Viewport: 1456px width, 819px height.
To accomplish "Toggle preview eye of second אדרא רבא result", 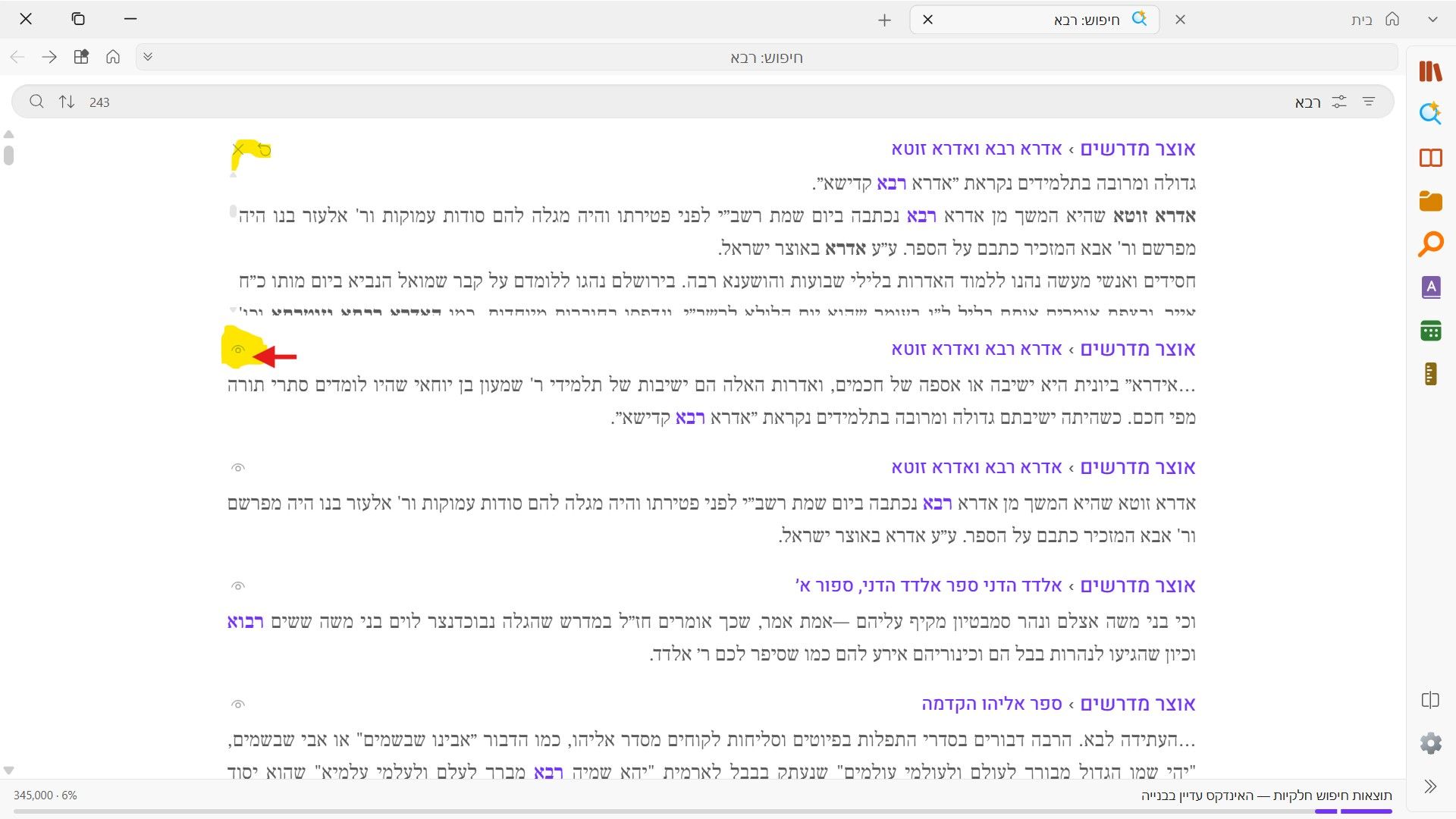I will tap(238, 350).
